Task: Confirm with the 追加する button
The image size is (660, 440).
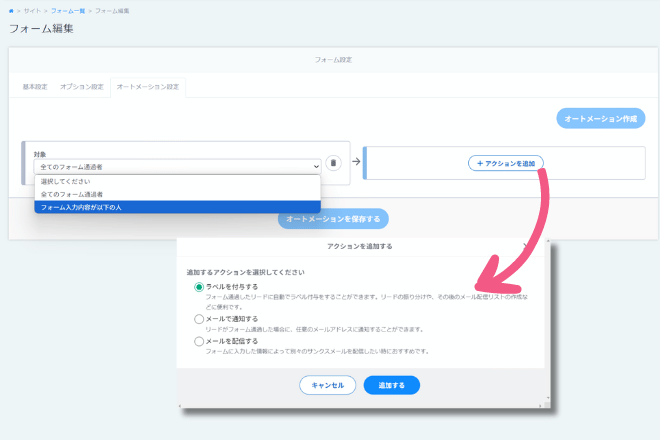Action: (x=391, y=385)
